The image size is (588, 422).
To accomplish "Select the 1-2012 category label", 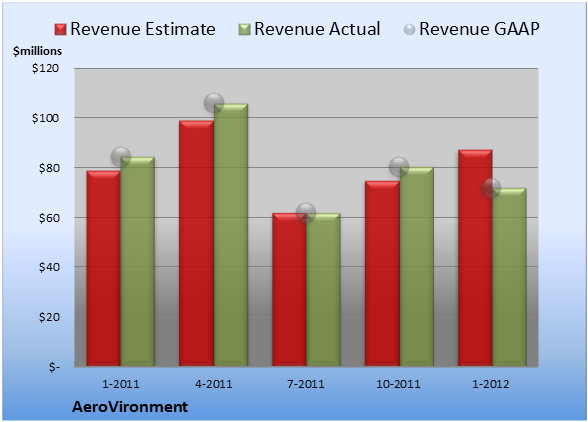I will tap(491, 384).
